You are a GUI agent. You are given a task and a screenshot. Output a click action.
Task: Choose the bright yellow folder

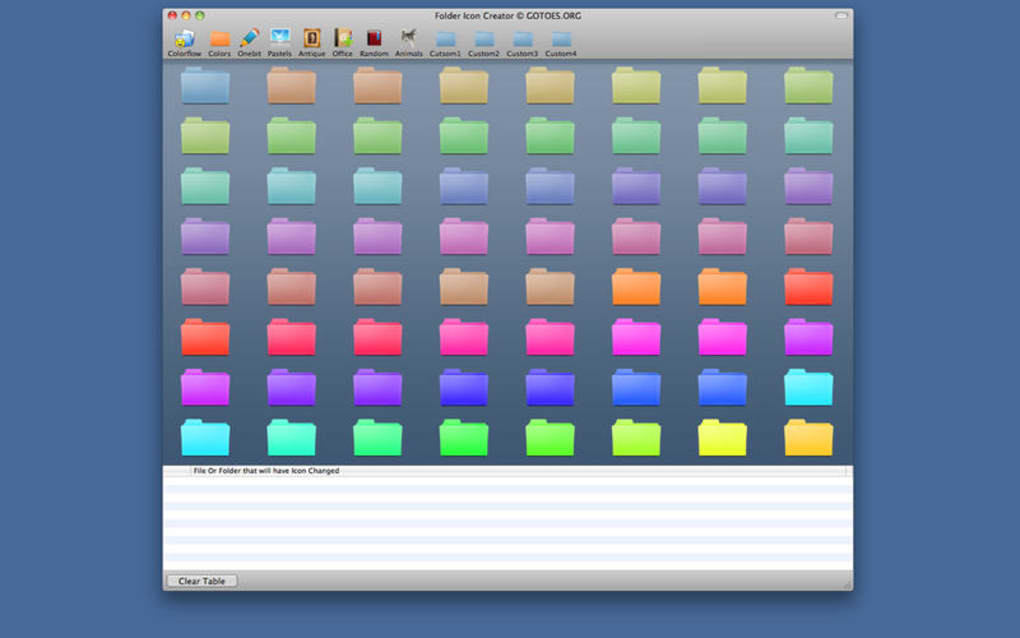721,437
